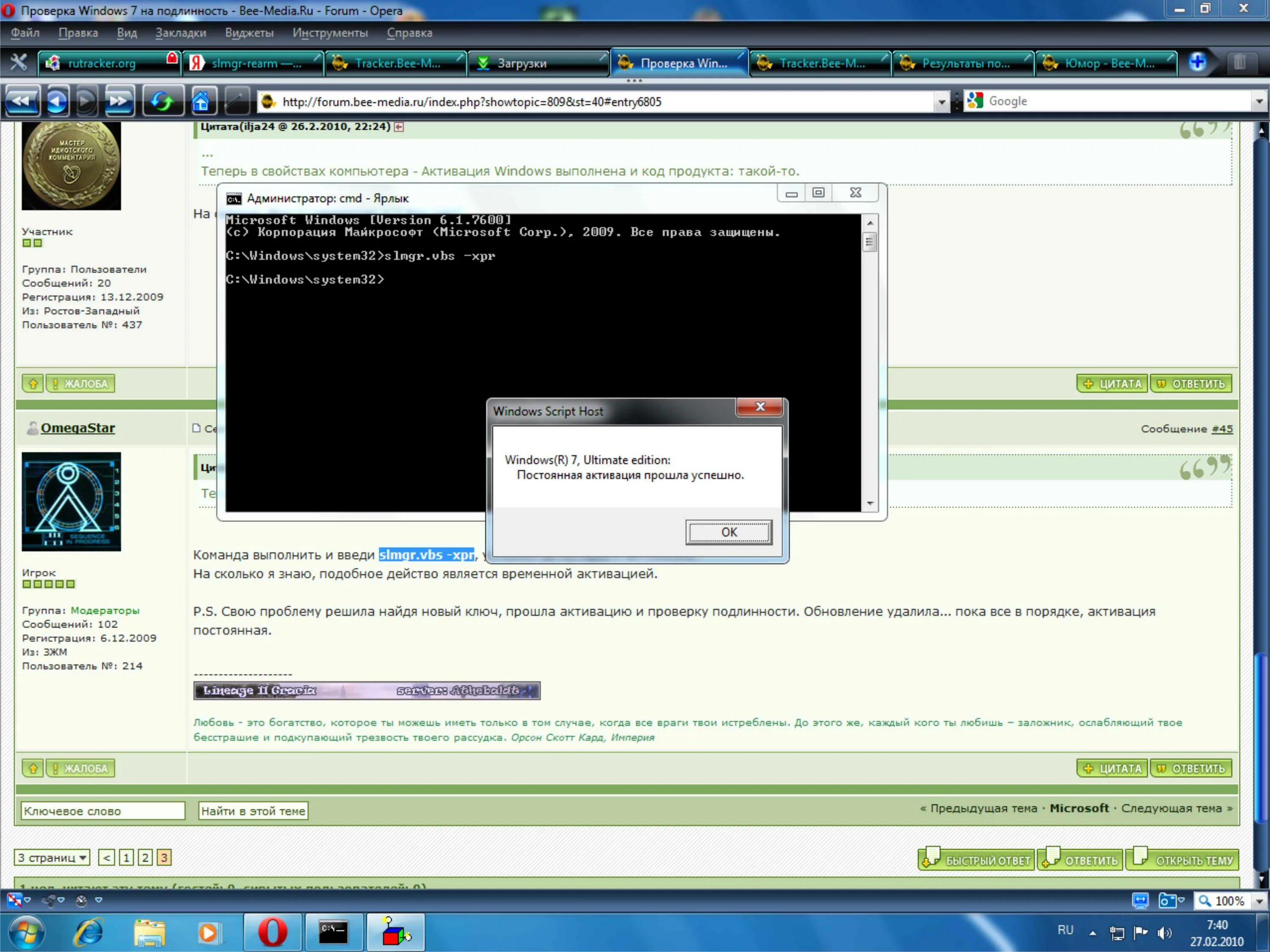Click the forum page vertical scrollbar thumb
Image resolution: width=1270 pixels, height=952 pixels.
(x=1262, y=739)
